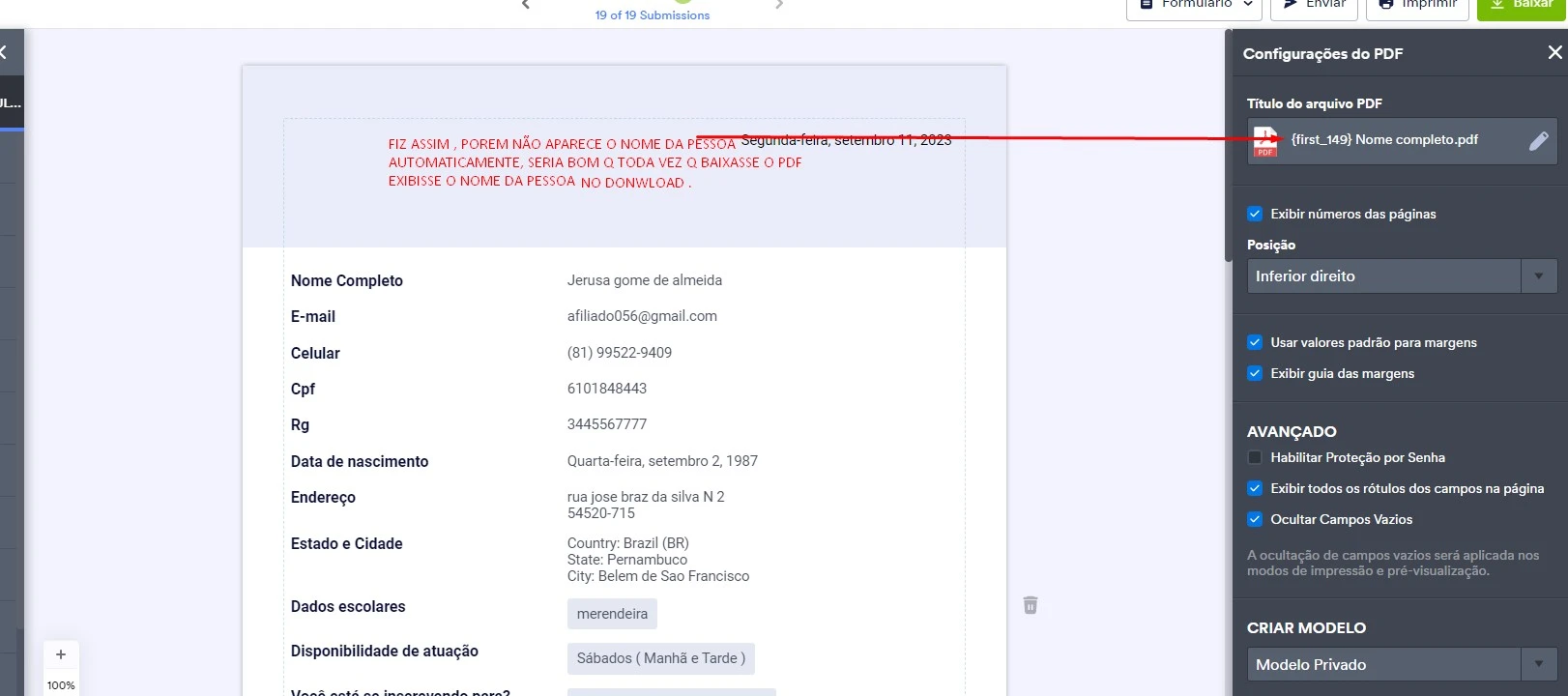The width and height of the screenshot is (1568, 696).
Task: Click the header date Segunda-feira, setembro 11
Action: click(847, 140)
